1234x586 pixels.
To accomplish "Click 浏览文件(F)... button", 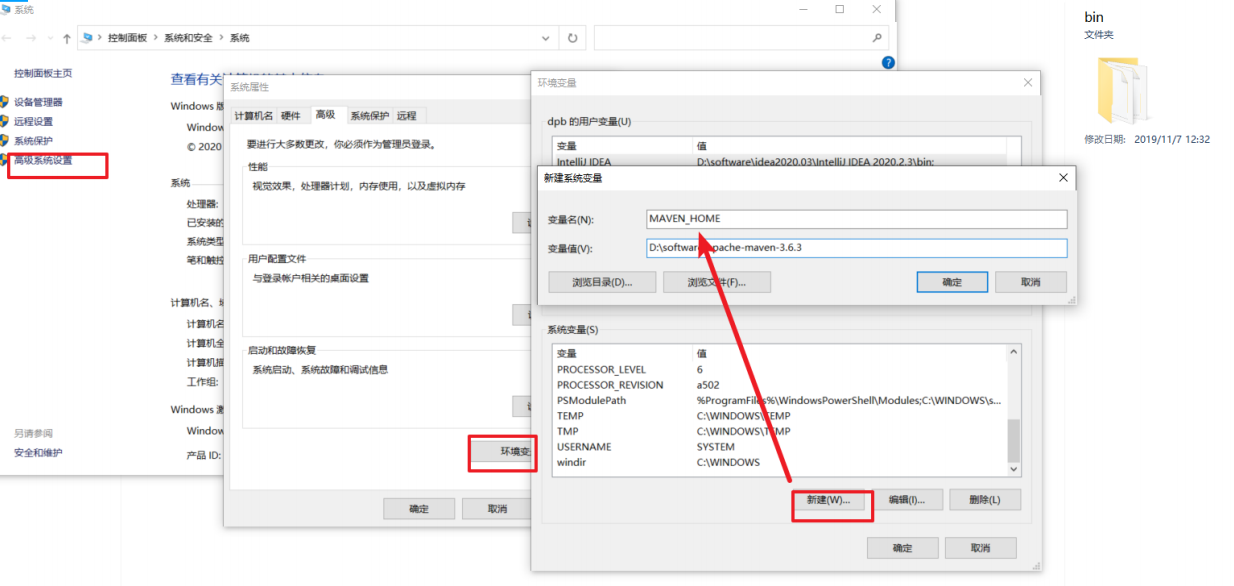I will click(x=717, y=282).
